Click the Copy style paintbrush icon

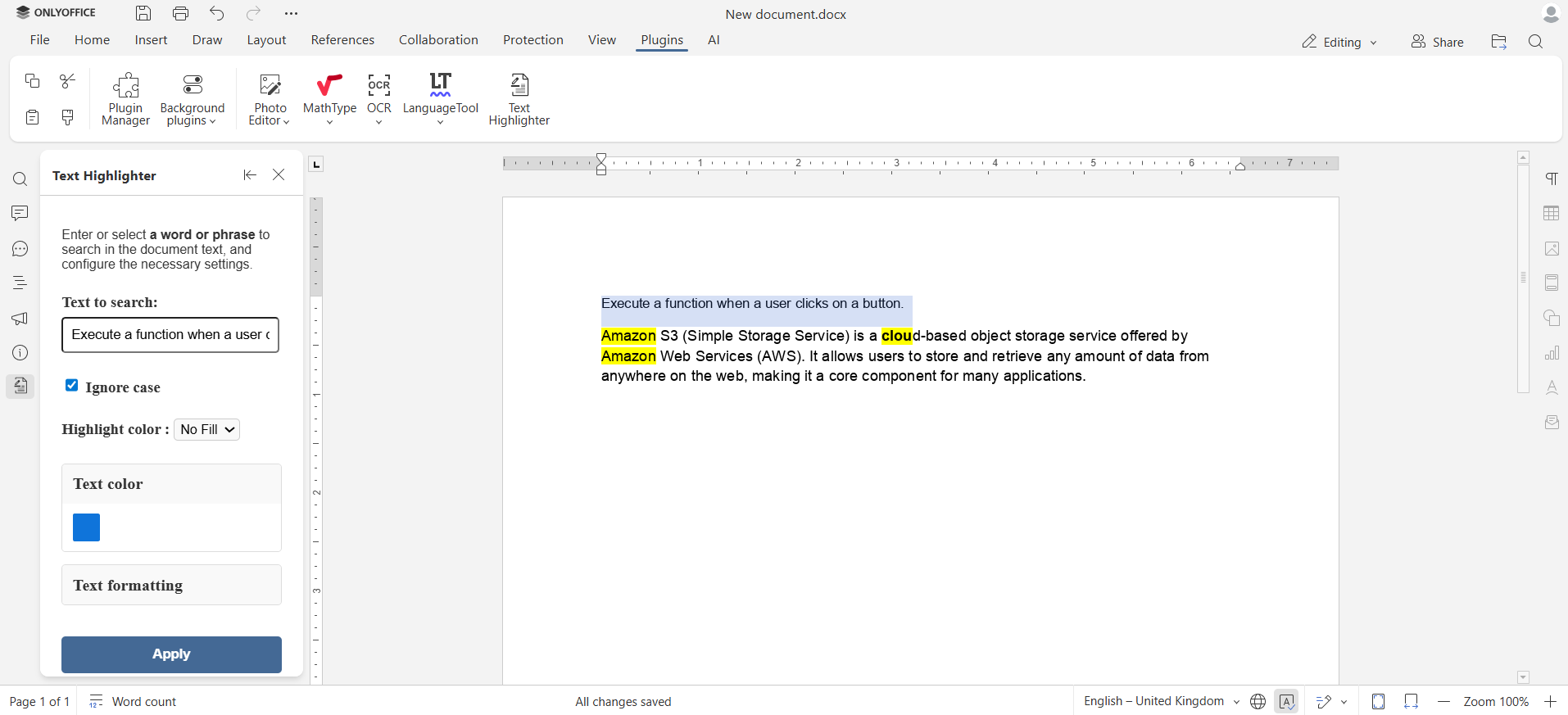68,117
